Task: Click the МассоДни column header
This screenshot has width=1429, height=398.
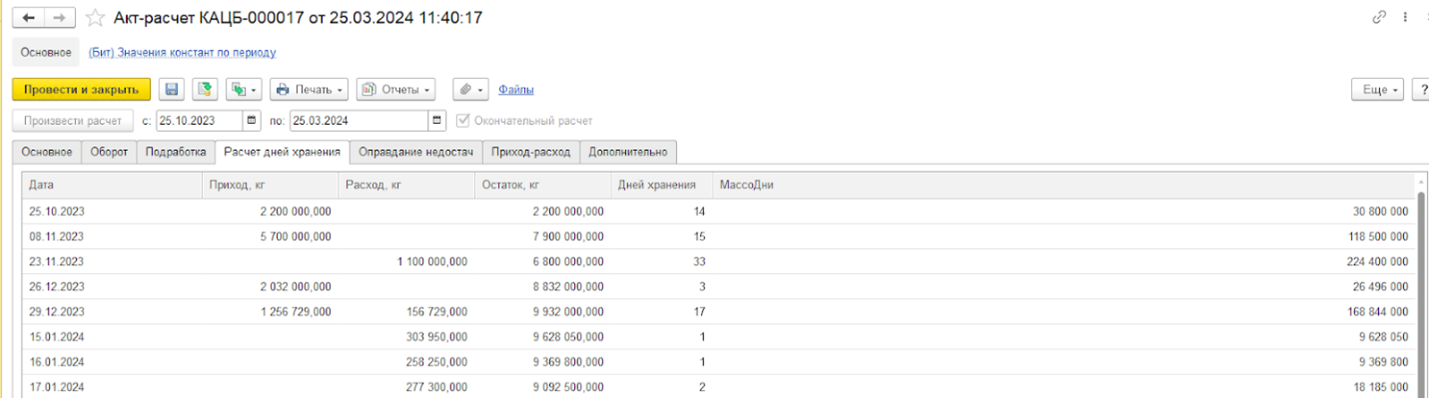Action: [1063, 185]
